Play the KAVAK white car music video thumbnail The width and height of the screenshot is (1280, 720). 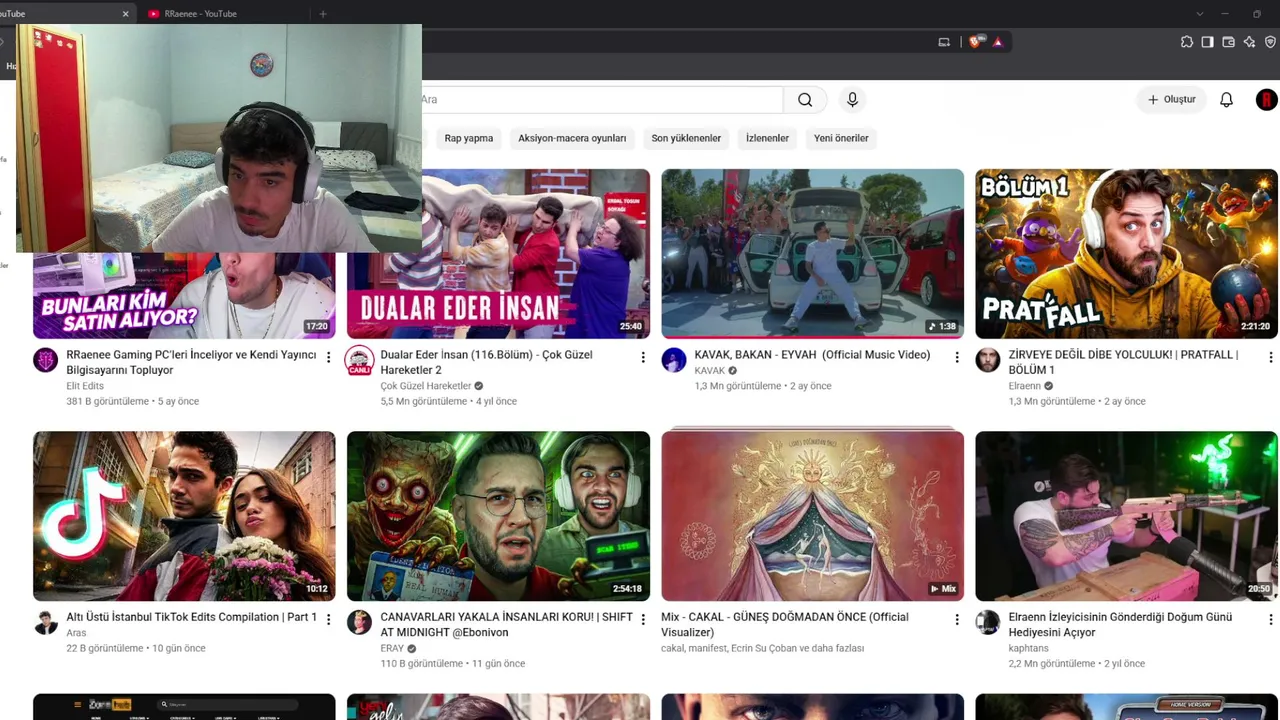812,254
